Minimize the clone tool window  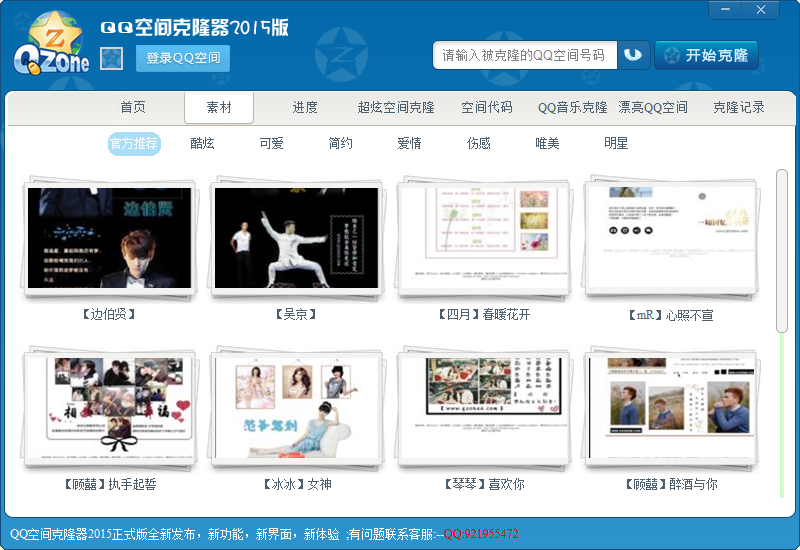(x=726, y=10)
